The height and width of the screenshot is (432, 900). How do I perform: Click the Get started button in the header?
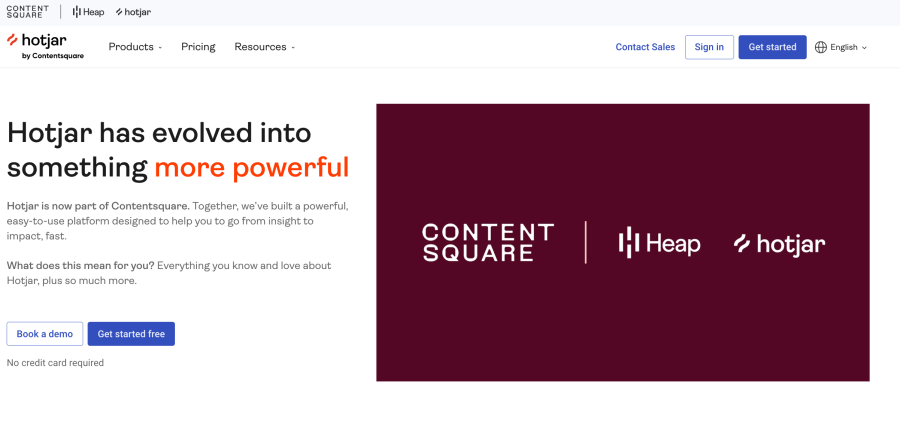point(772,47)
